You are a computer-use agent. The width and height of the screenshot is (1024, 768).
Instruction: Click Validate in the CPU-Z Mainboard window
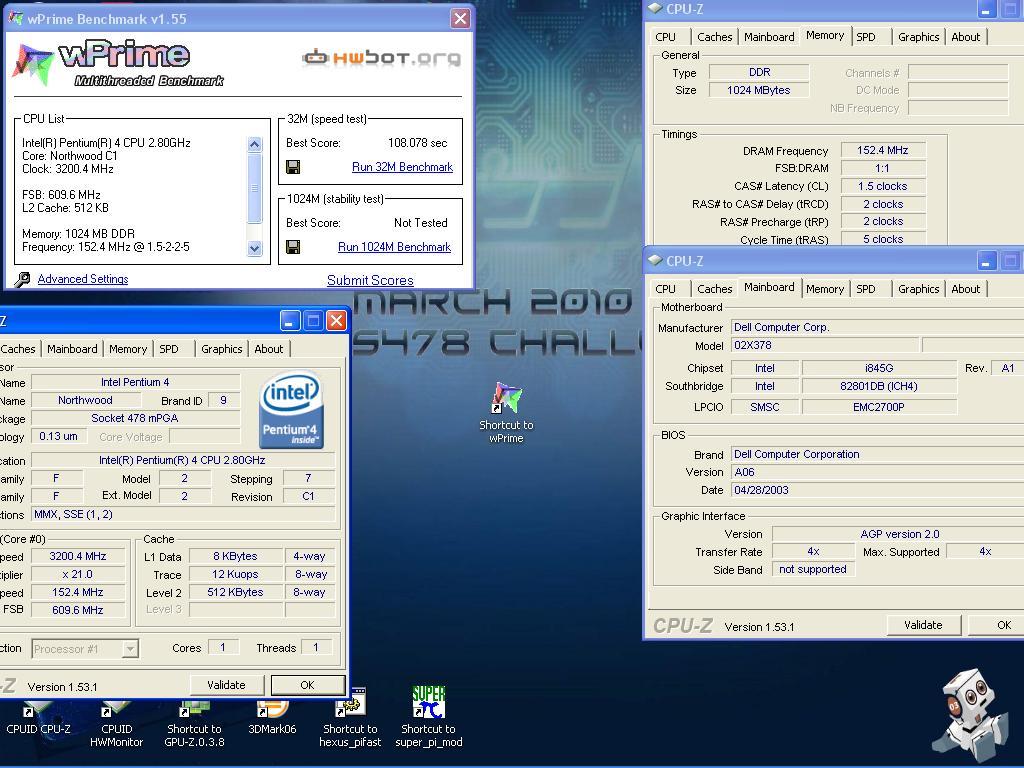[x=923, y=625]
